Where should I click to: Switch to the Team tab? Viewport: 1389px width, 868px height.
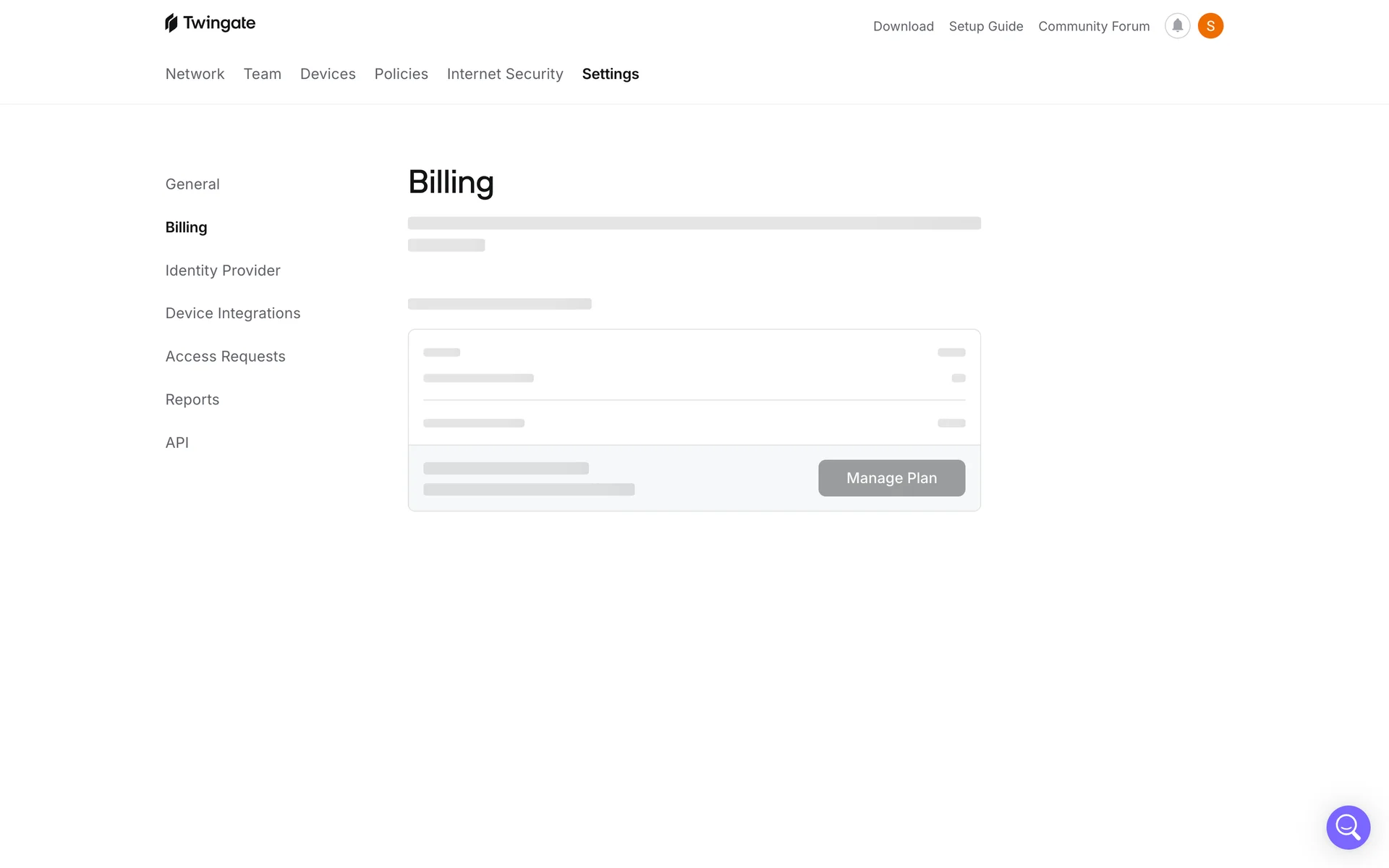coord(262,74)
